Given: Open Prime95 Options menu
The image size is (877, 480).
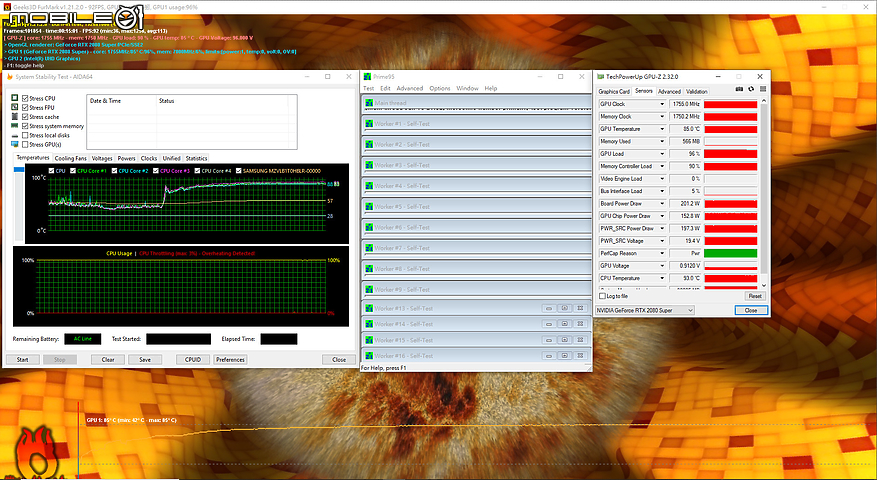Looking at the screenshot, I should tap(440, 88).
